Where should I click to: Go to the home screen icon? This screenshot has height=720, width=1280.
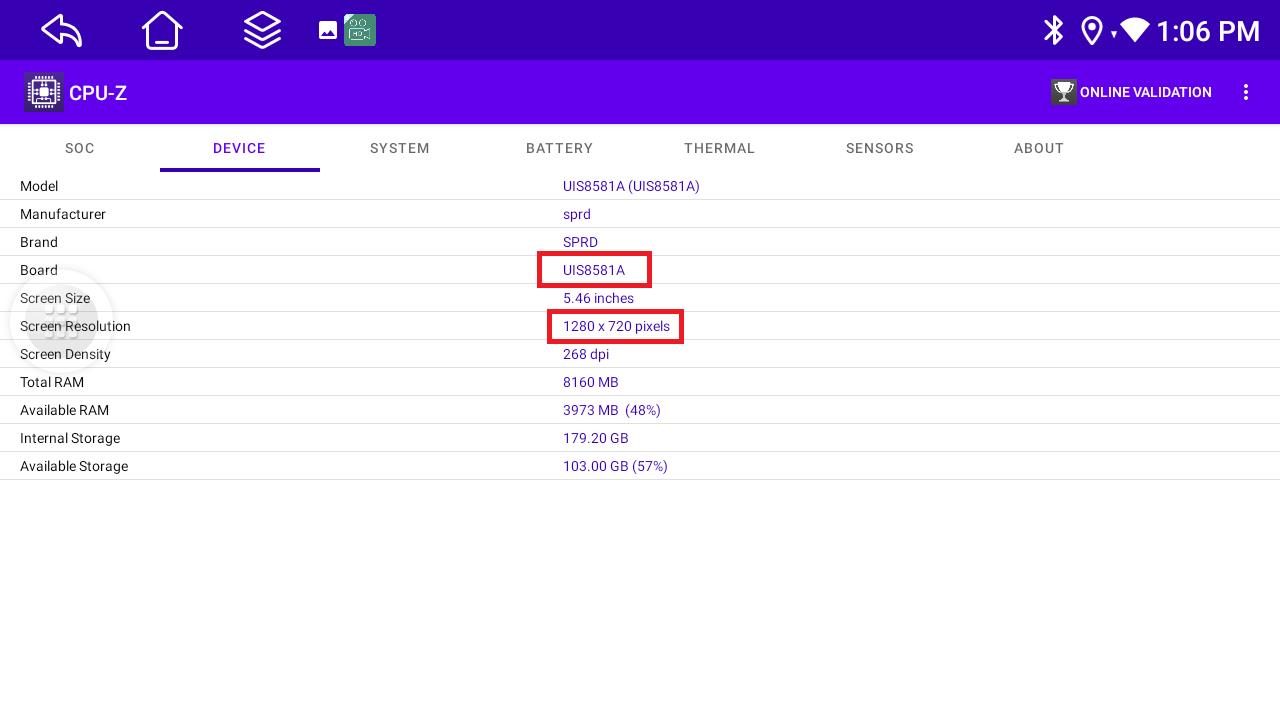tap(162, 31)
